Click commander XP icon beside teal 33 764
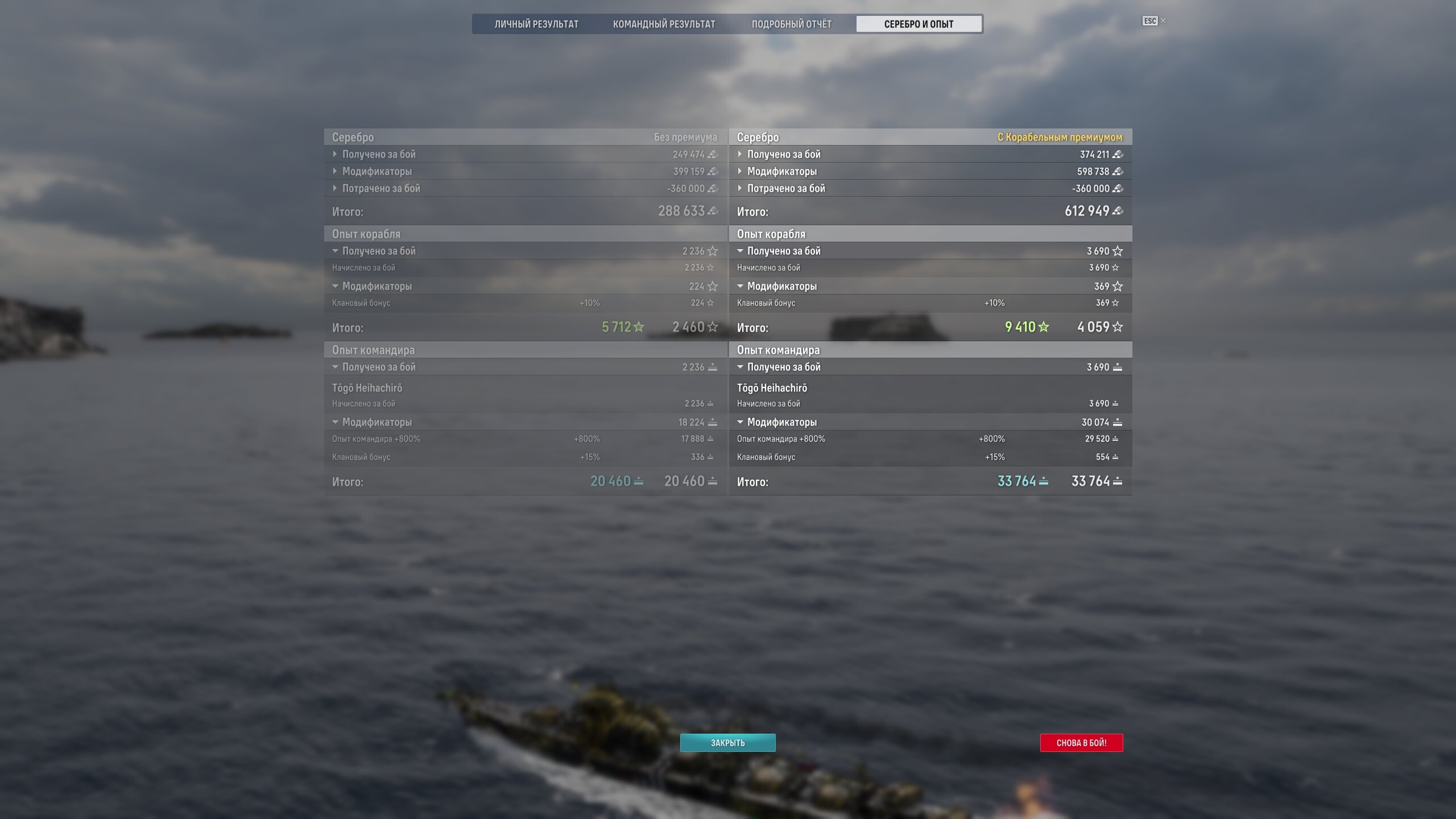Image resolution: width=1456 pixels, height=819 pixels. pyautogui.click(x=1044, y=482)
